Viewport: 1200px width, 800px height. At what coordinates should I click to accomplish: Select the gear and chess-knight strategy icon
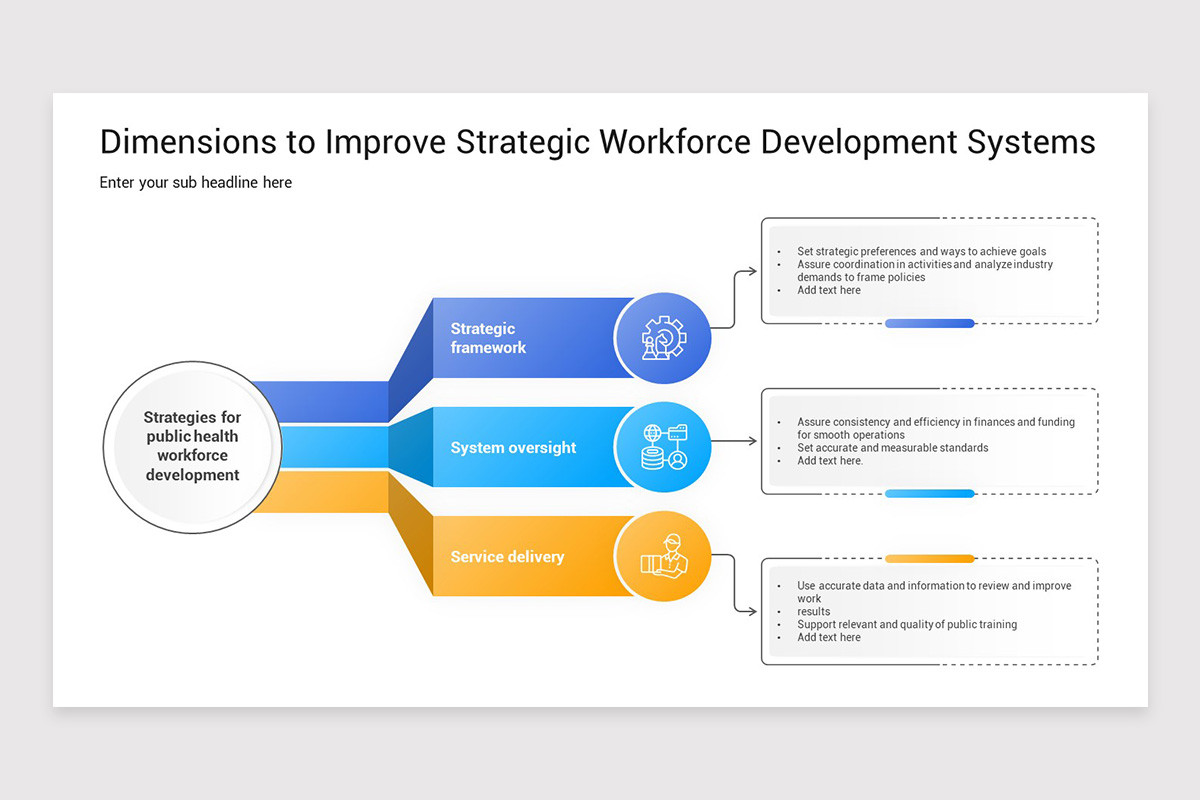click(x=664, y=337)
